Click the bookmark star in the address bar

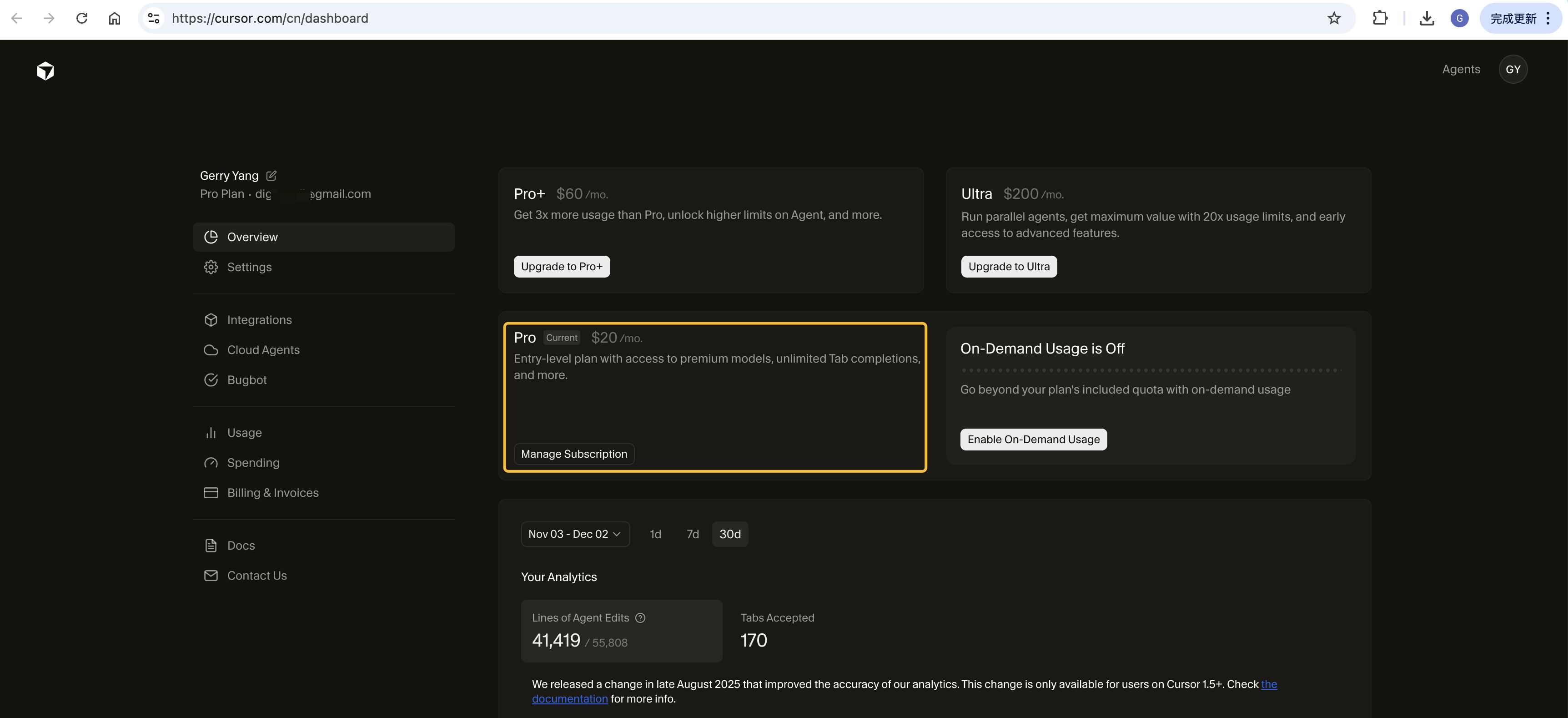(1334, 18)
